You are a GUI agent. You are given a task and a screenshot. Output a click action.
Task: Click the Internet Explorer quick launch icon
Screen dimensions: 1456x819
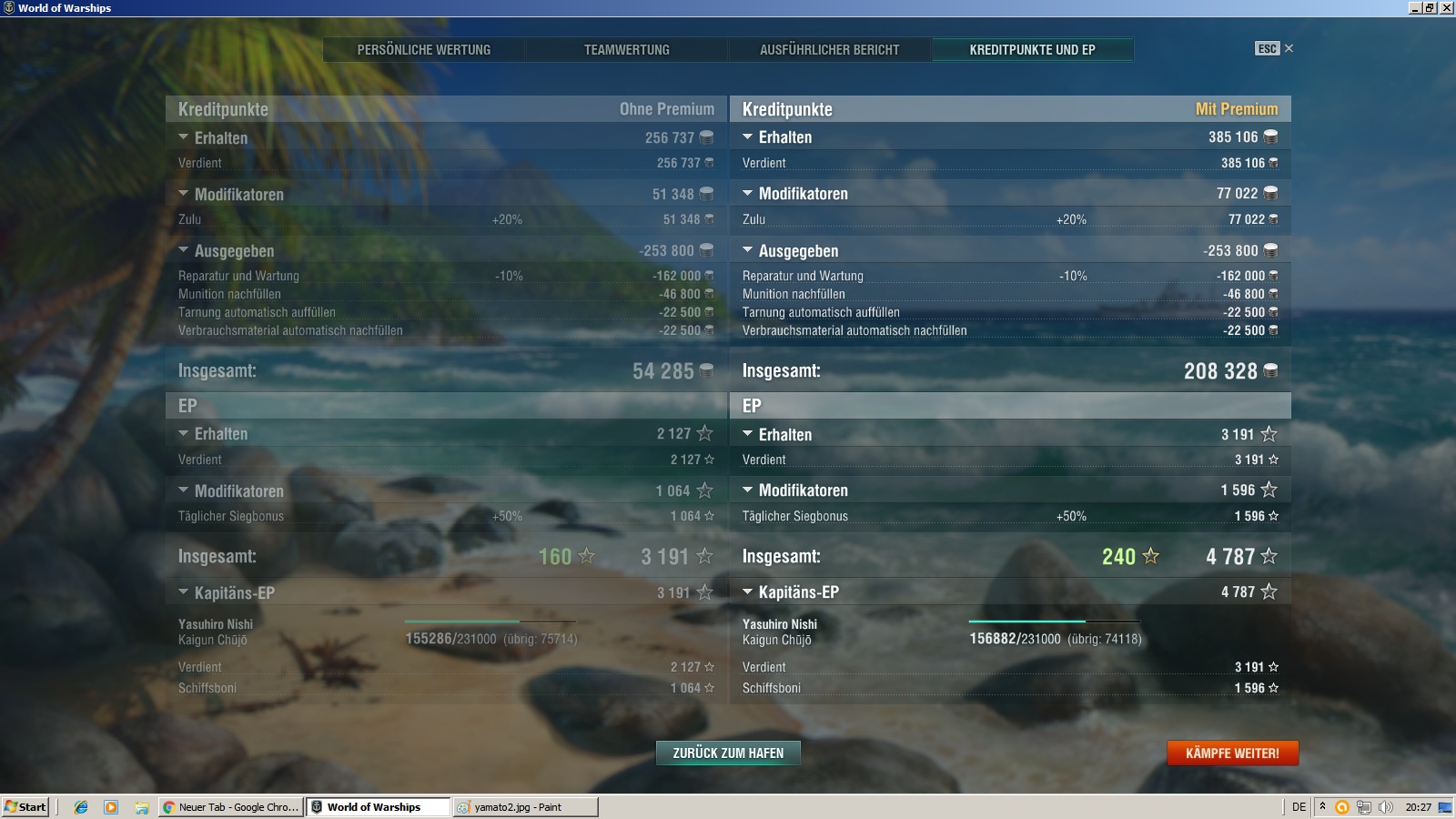pyautogui.click(x=81, y=807)
